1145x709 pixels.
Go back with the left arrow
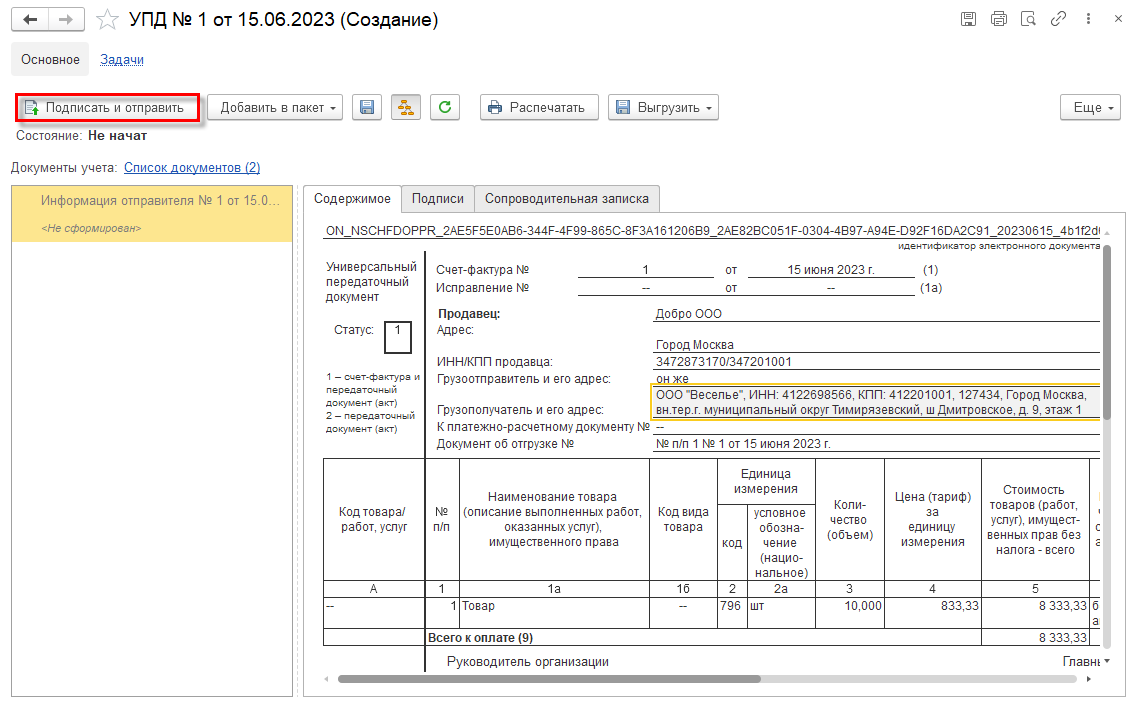[30, 20]
